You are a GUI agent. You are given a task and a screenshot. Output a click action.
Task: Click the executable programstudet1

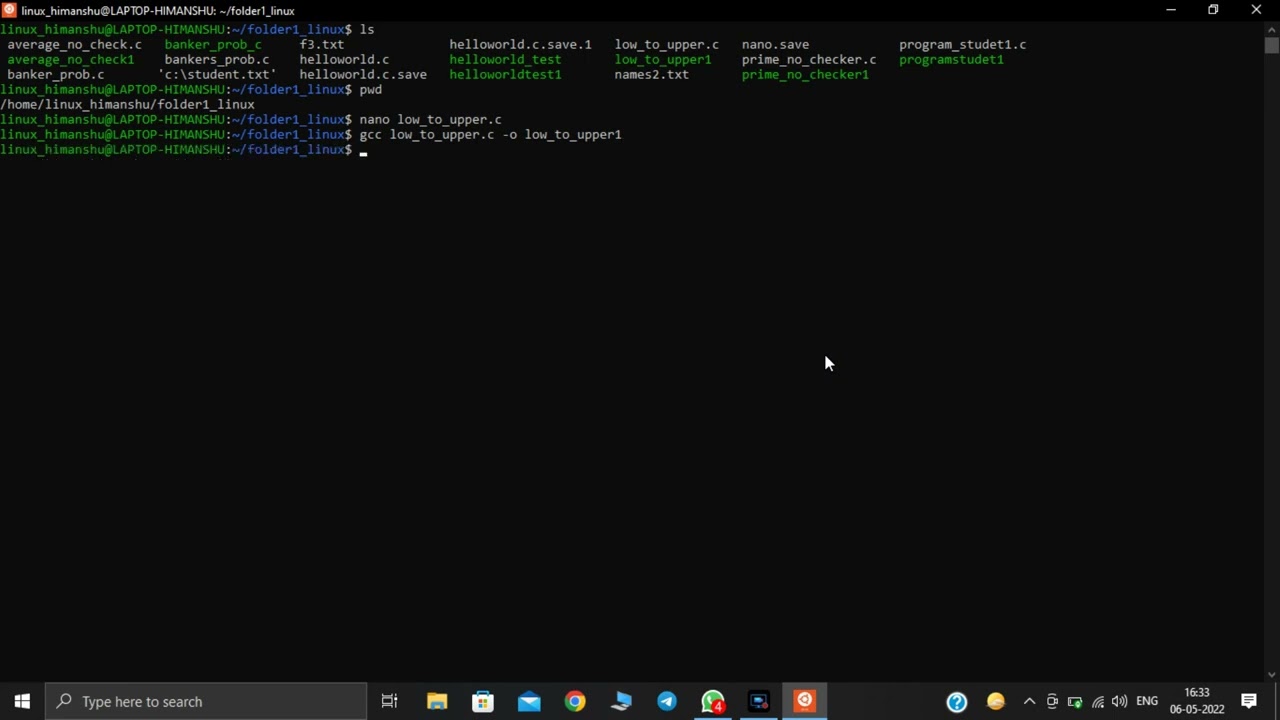(951, 59)
